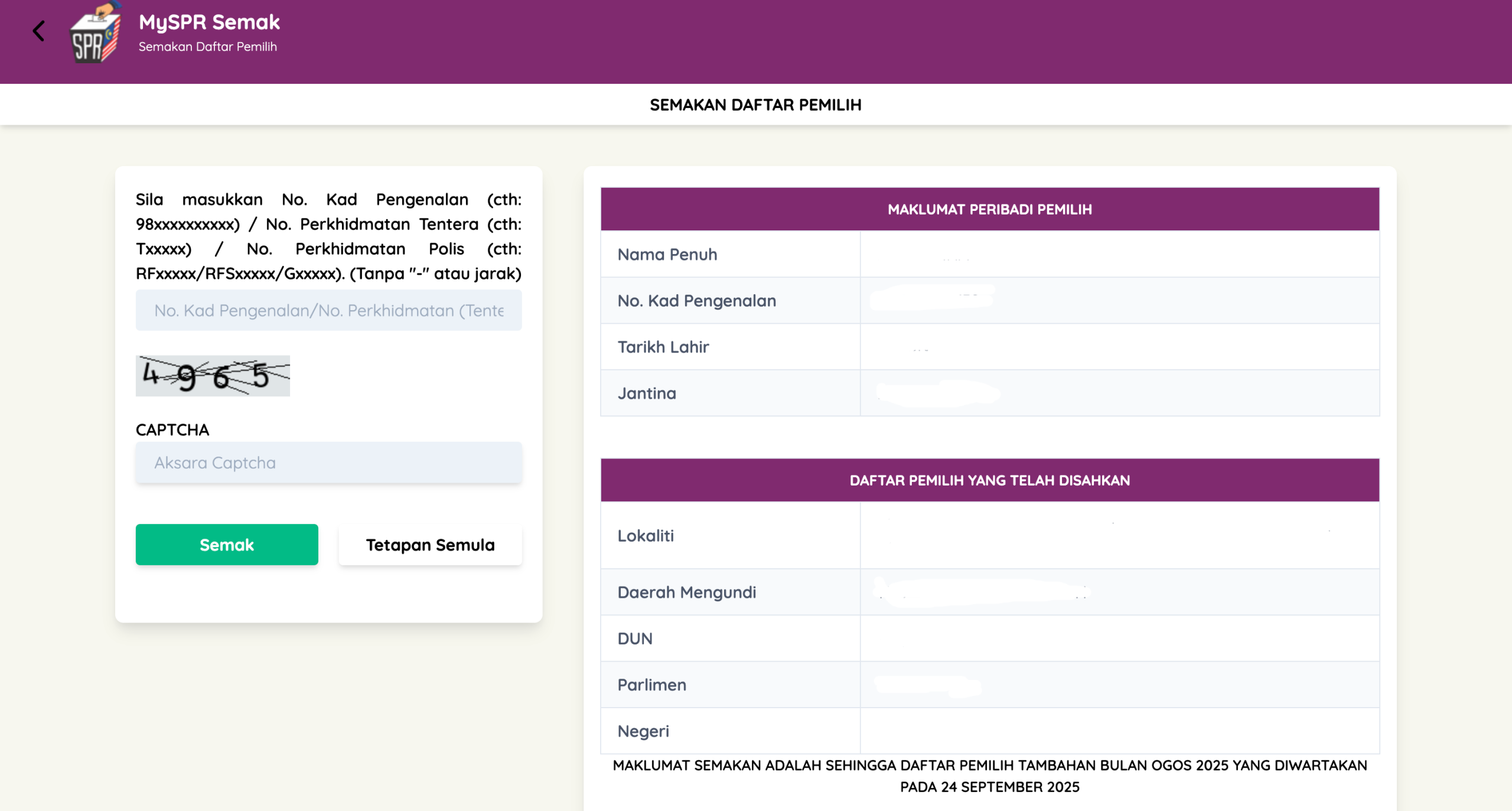Viewport: 1512px width, 811px height.
Task: Select the Negeri row
Action: (x=989, y=731)
